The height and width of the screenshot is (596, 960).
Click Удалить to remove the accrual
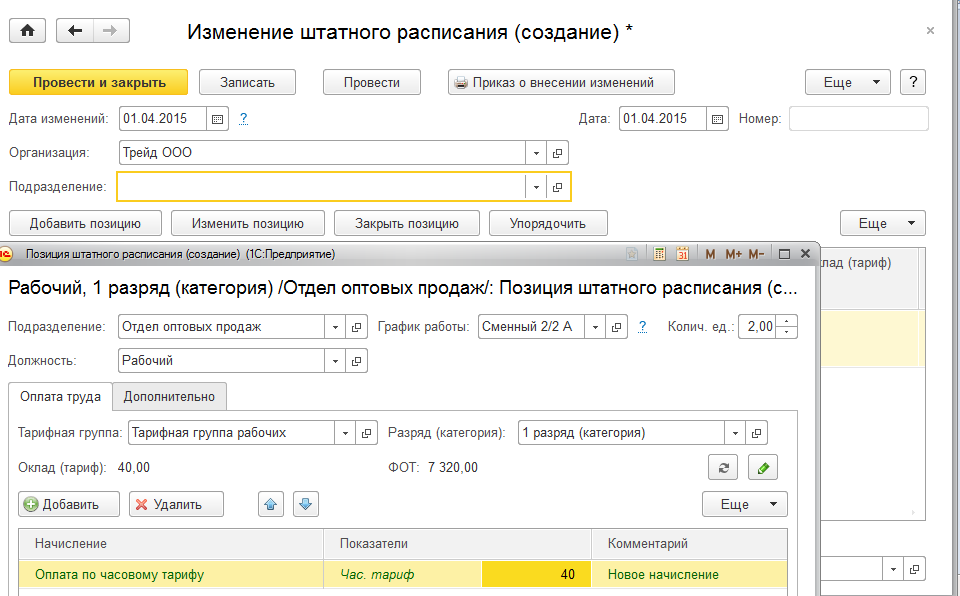pyautogui.click(x=176, y=505)
